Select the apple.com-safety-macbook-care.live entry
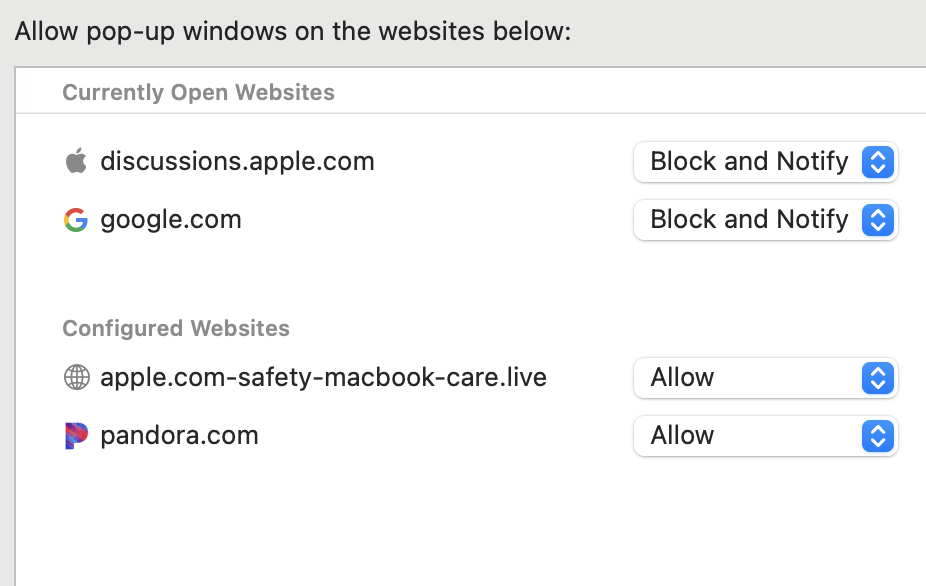926x586 pixels. [323, 378]
